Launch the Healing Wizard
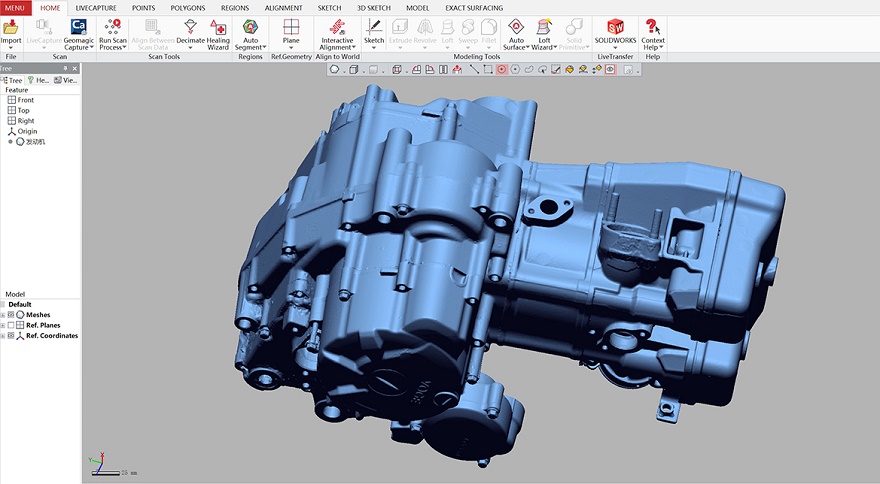Screen dimensions: 880x484 pyautogui.click(x=218, y=28)
